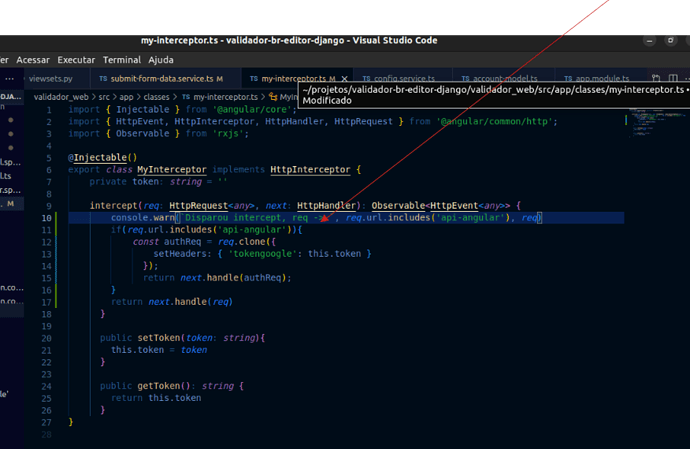This screenshot has height=449, width=690.
Task: Click the validador_web breadcrumb
Action: (x=61, y=97)
